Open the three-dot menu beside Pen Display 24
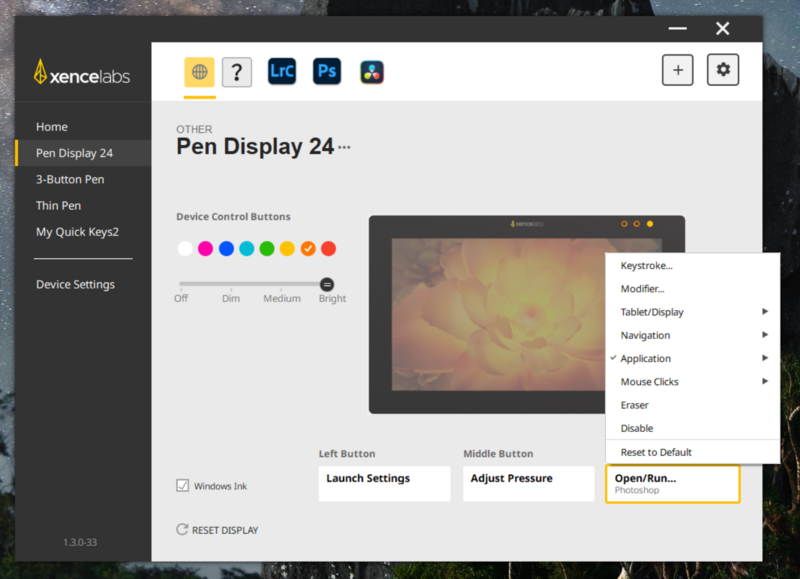 (344, 147)
